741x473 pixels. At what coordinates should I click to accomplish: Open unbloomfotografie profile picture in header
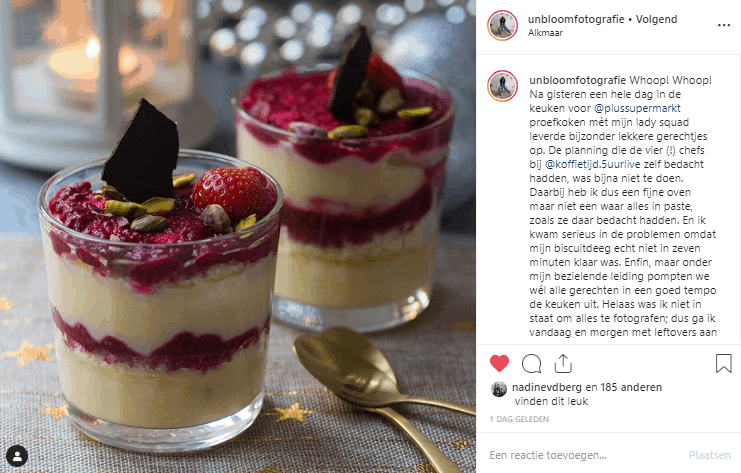pos(502,26)
